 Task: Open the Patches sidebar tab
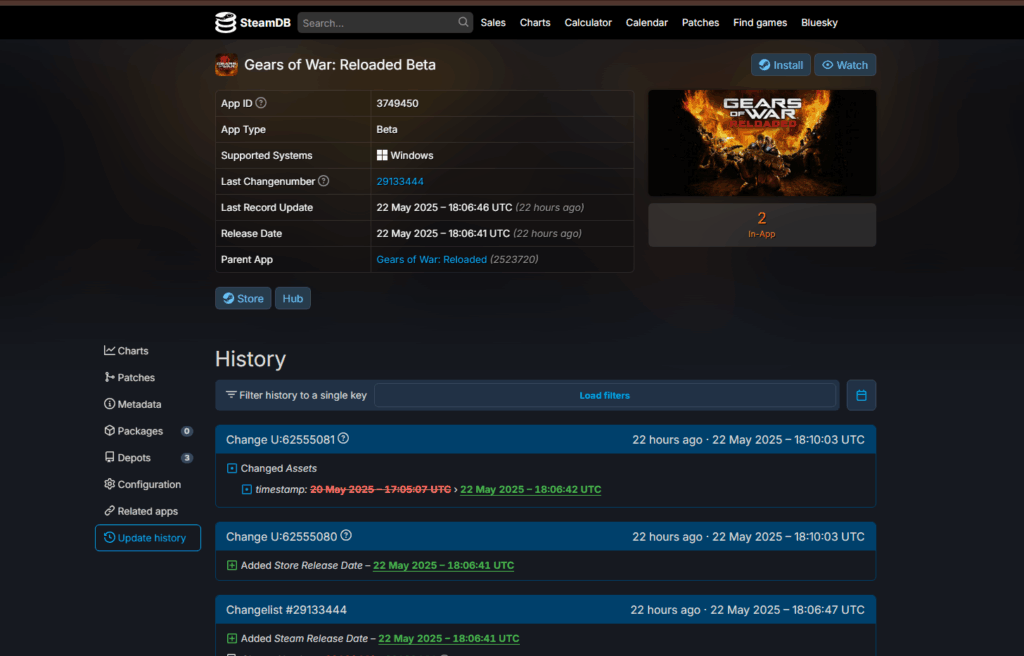148,378
